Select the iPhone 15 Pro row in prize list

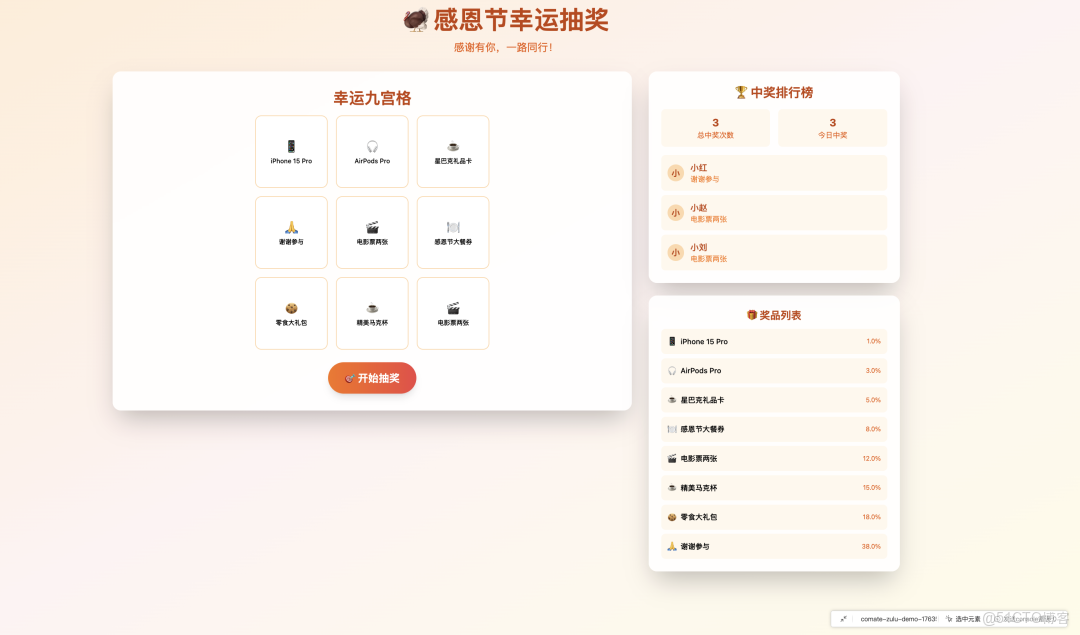pyautogui.click(x=773, y=341)
